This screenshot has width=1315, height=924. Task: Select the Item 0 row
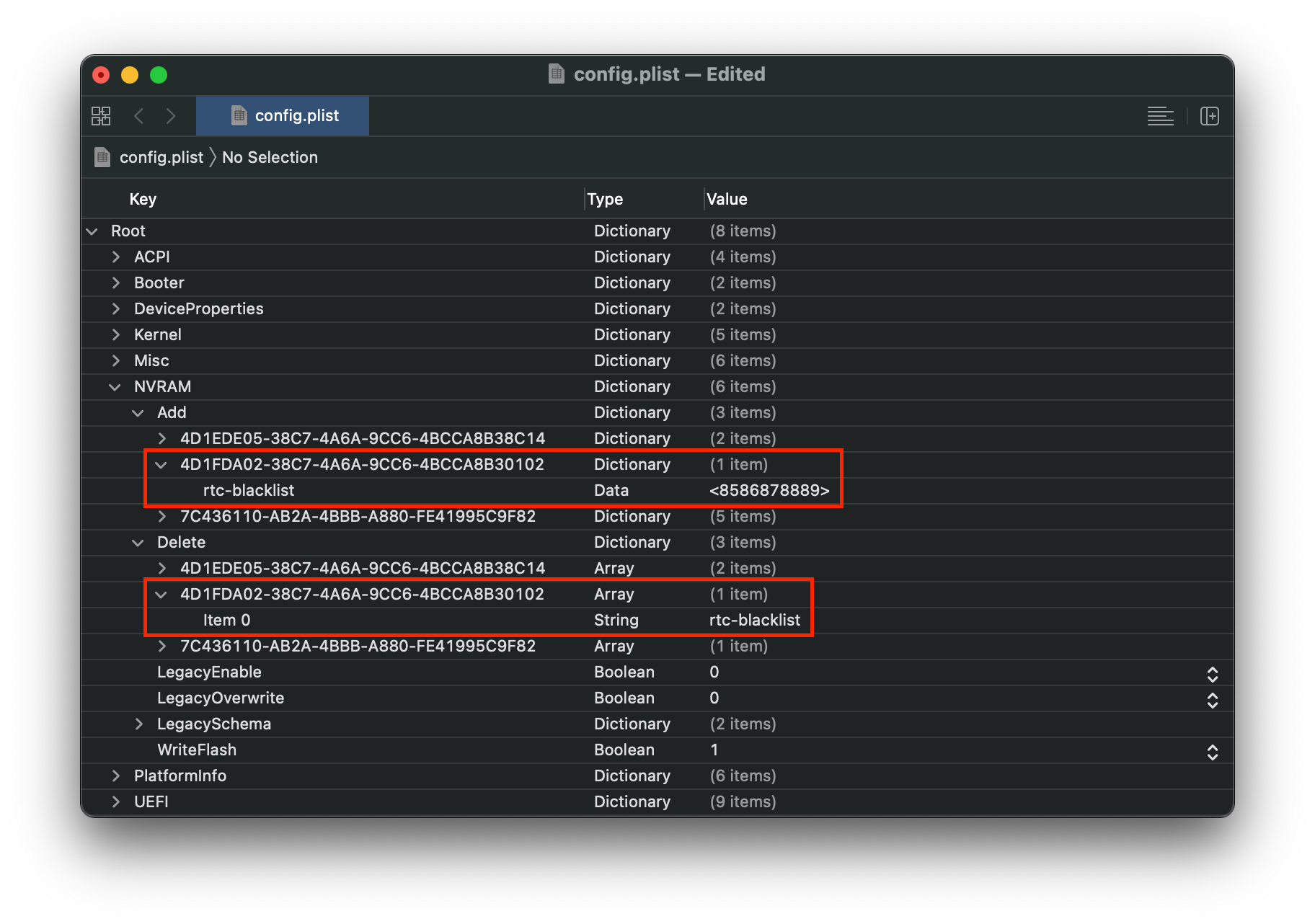click(226, 621)
